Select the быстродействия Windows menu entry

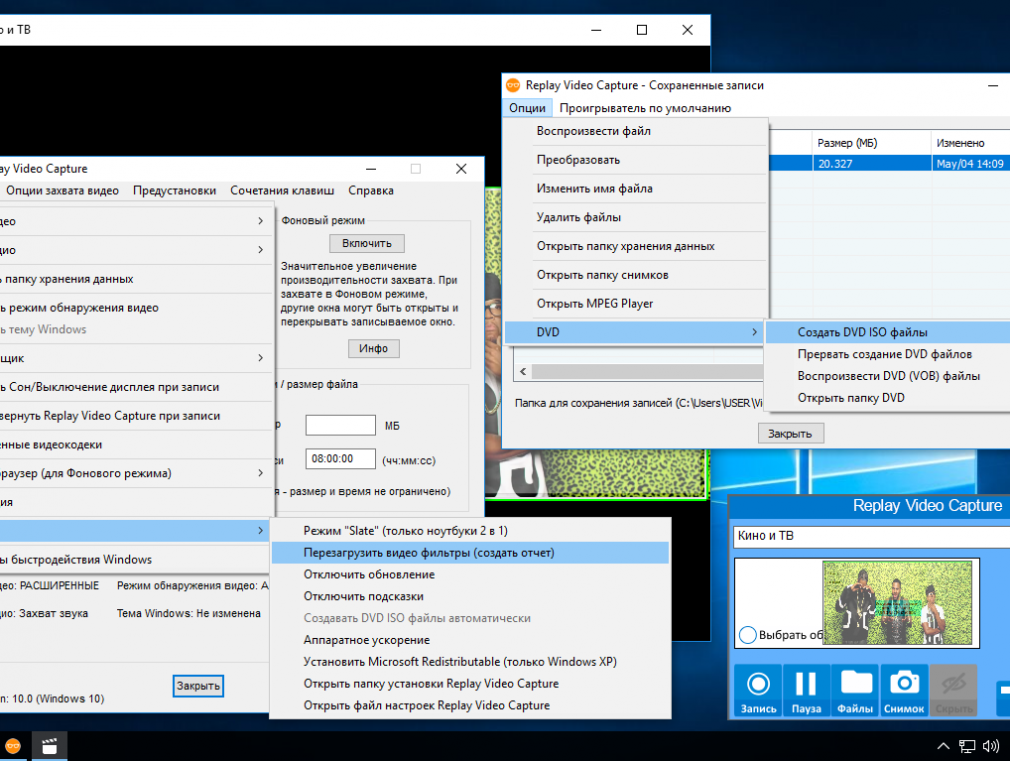[x=135, y=559]
